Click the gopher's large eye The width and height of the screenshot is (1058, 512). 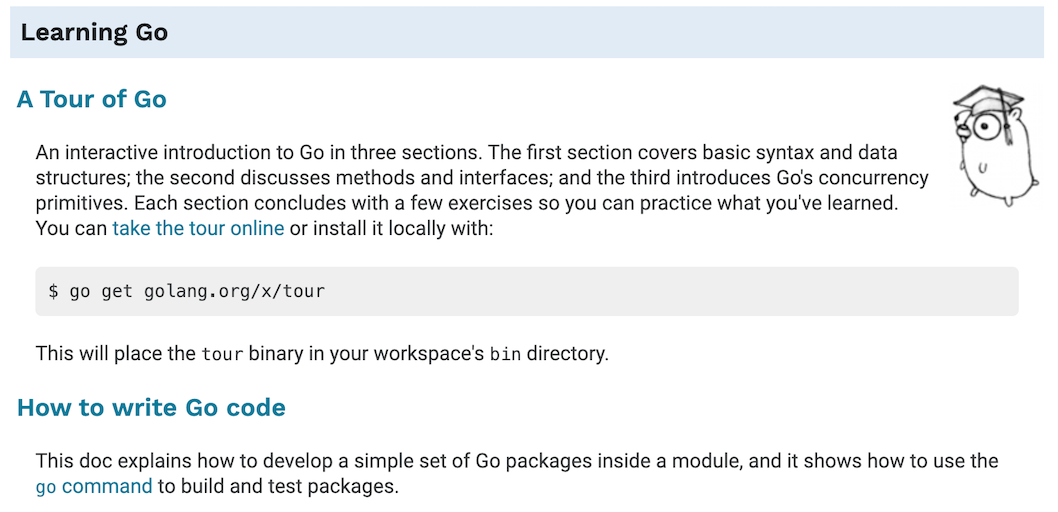(986, 126)
